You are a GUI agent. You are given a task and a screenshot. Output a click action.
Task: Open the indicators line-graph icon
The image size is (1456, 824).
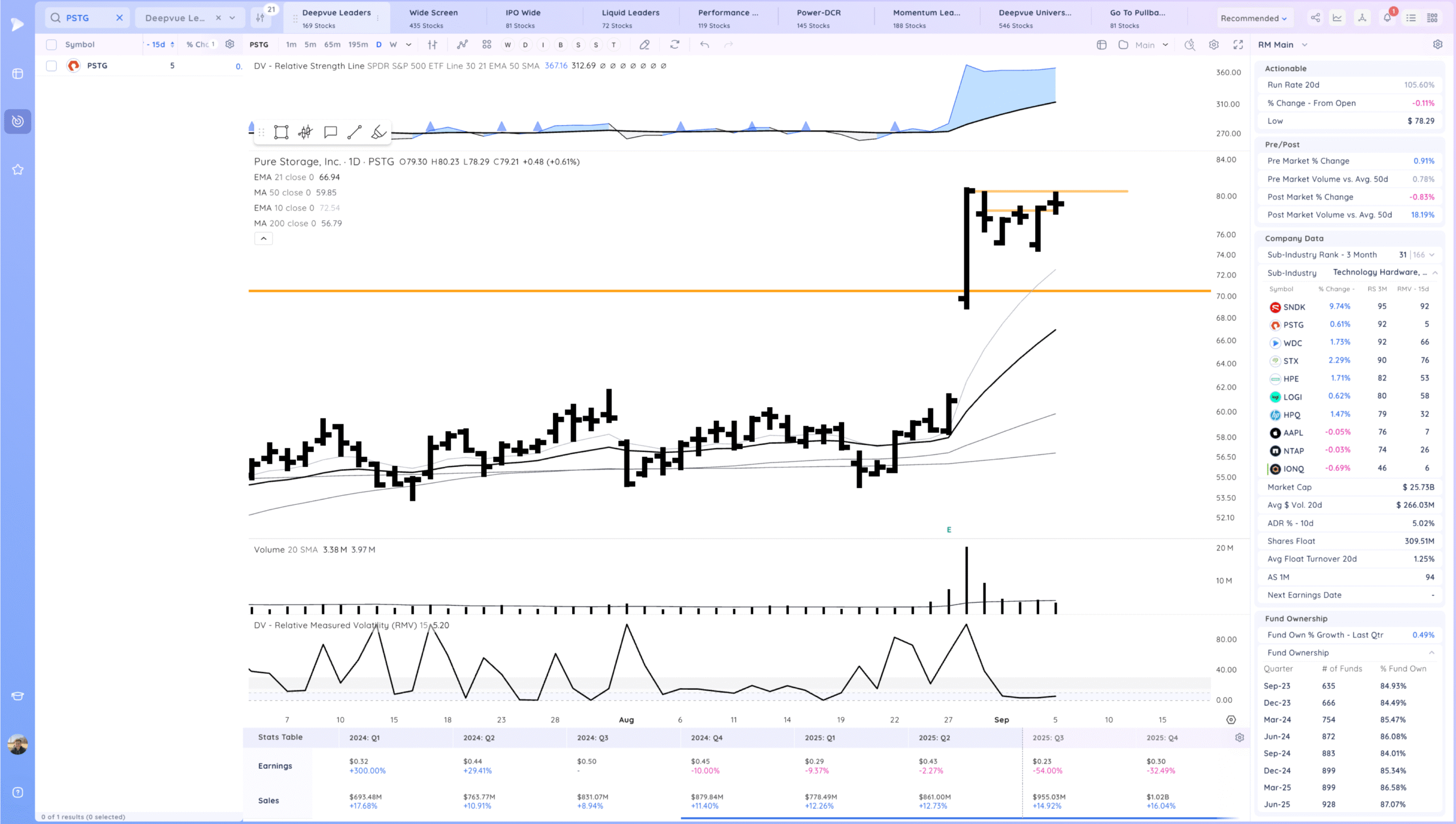tap(462, 44)
